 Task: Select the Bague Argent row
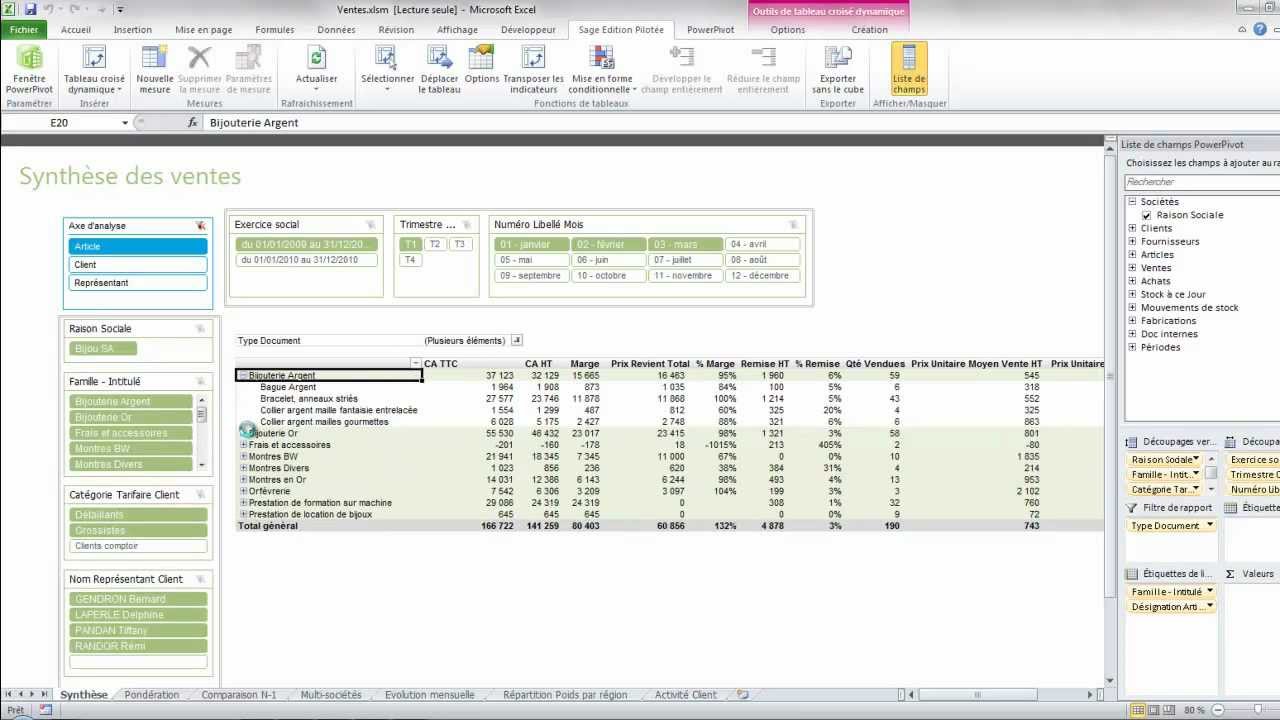[288, 387]
